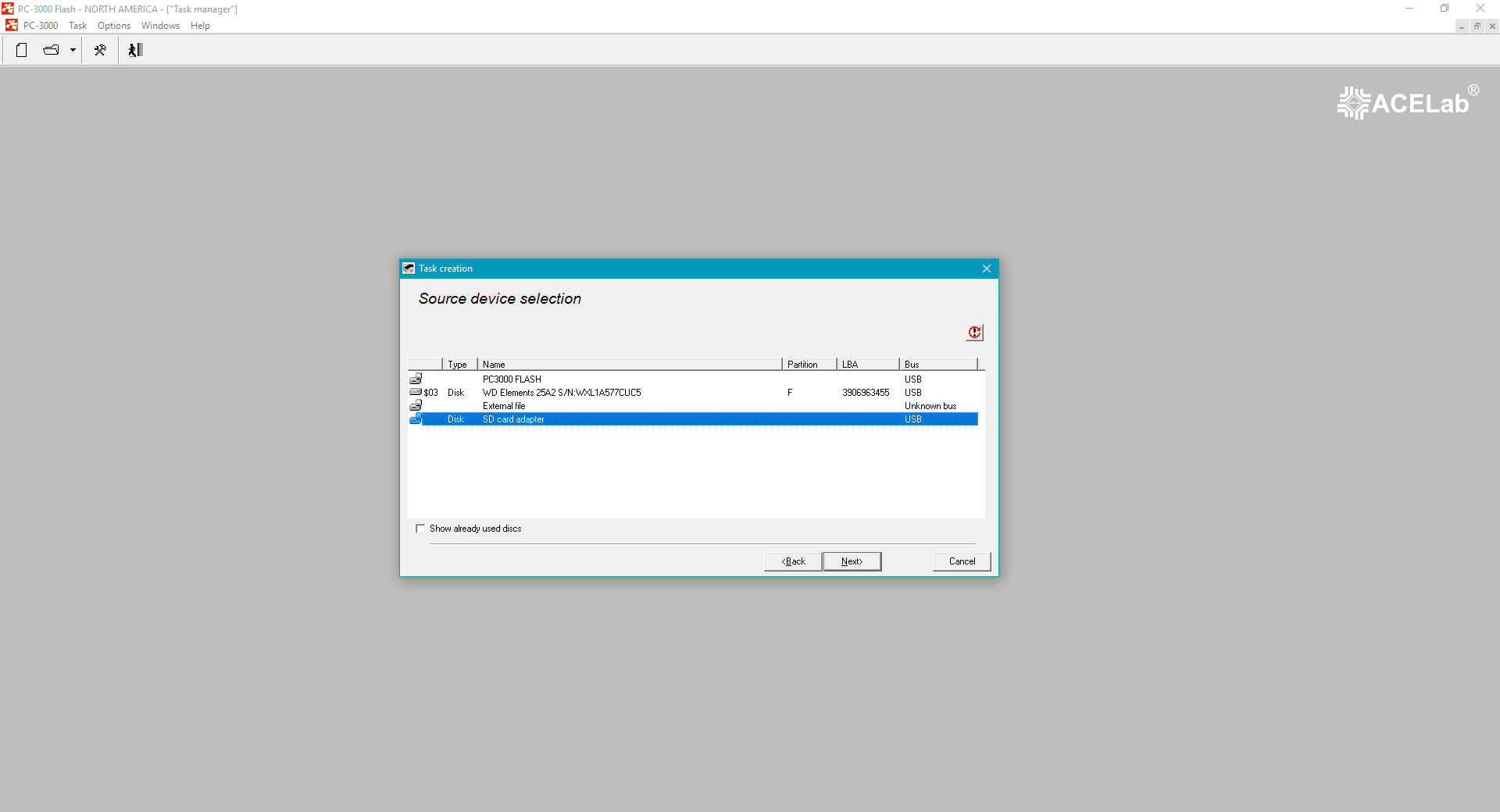This screenshot has height=812, width=1500.
Task: Click the Next button
Action: coord(852,561)
